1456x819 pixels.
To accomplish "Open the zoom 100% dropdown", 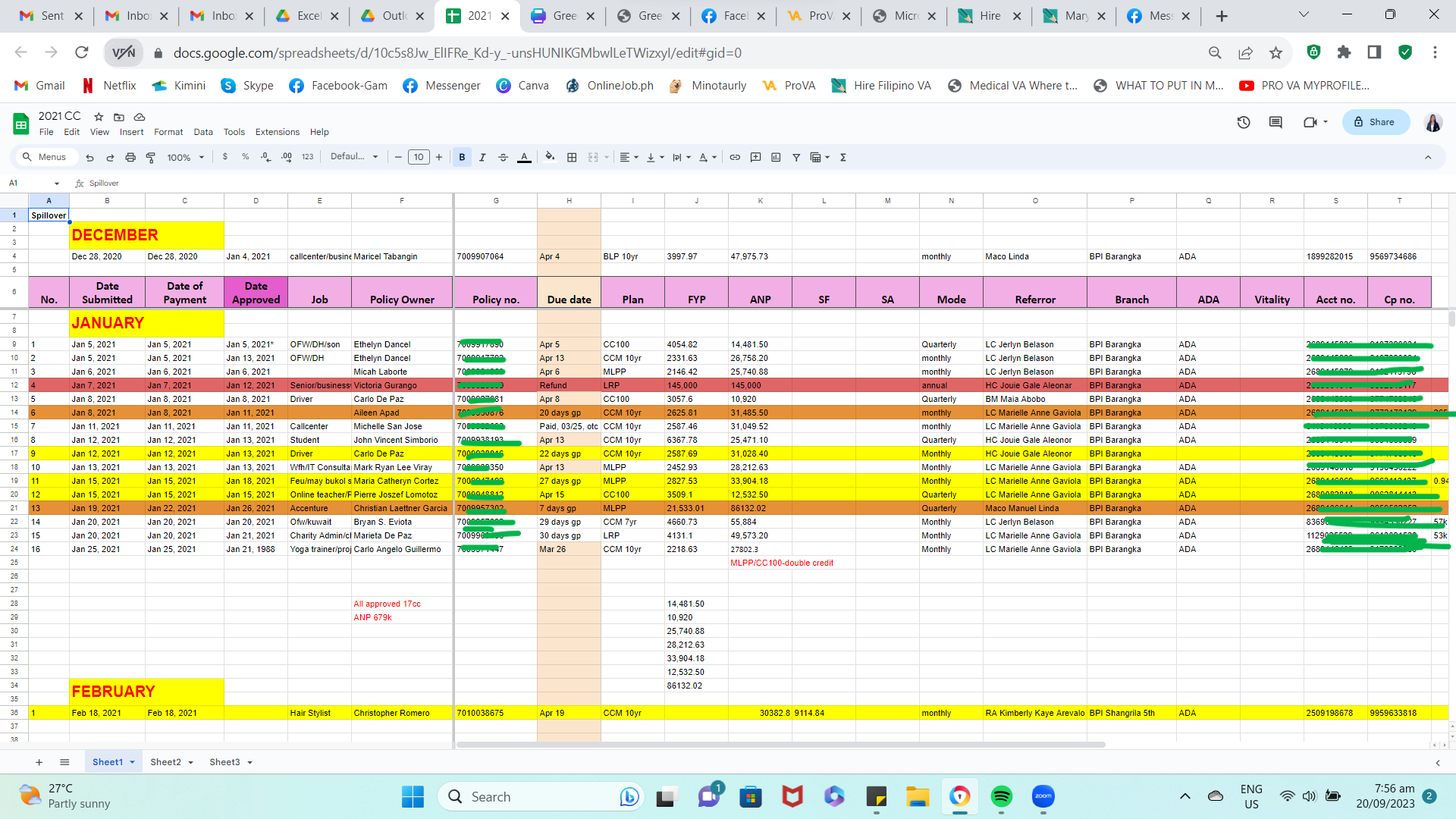I will click(186, 158).
